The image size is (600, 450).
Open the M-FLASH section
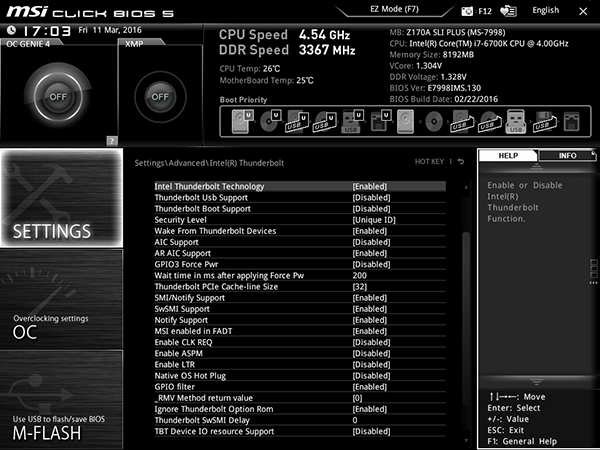coord(62,400)
